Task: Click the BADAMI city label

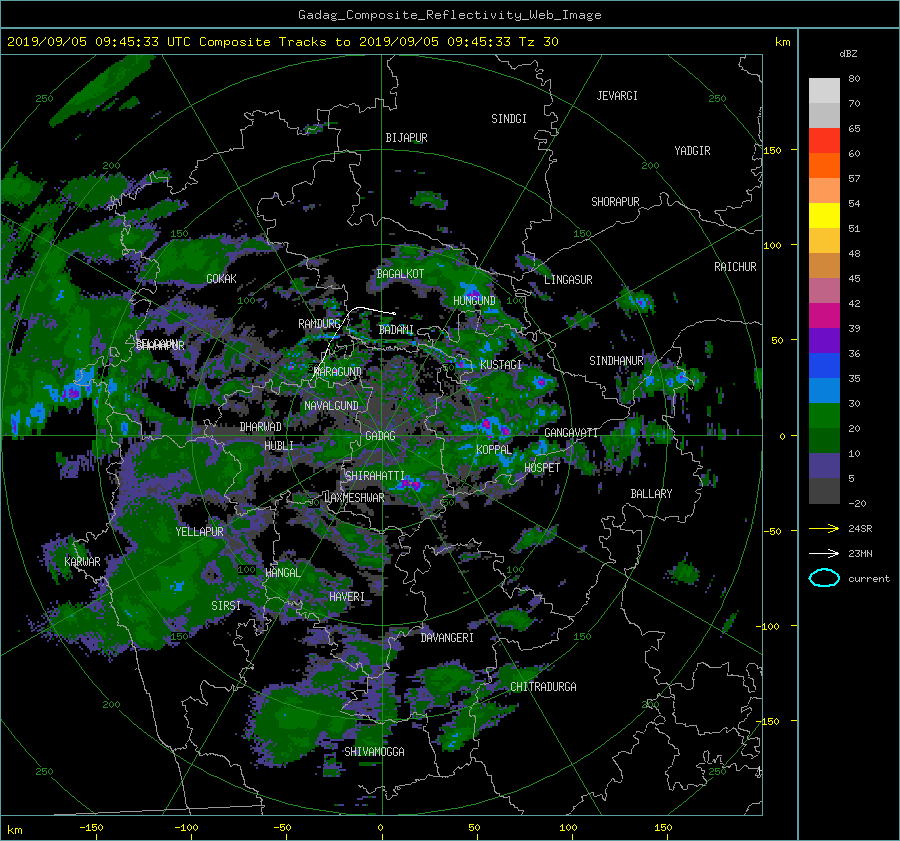Action: [x=396, y=330]
